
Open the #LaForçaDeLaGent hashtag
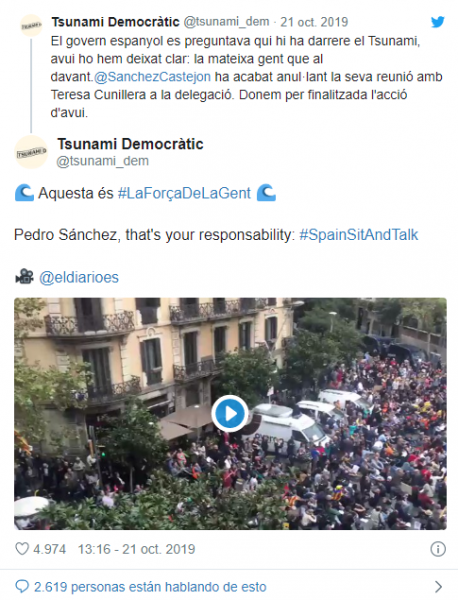(184, 193)
